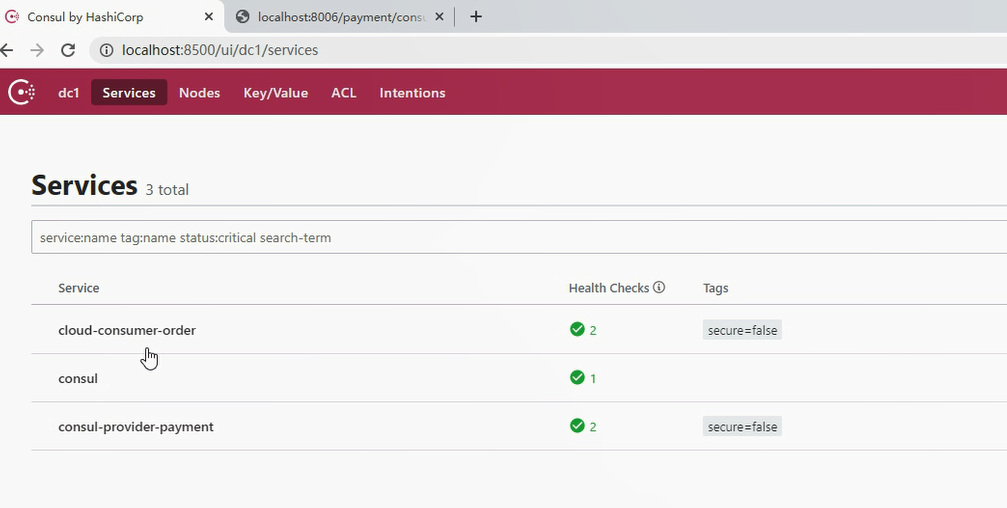Focus the services search filter field
The image size is (1007, 508).
519,237
